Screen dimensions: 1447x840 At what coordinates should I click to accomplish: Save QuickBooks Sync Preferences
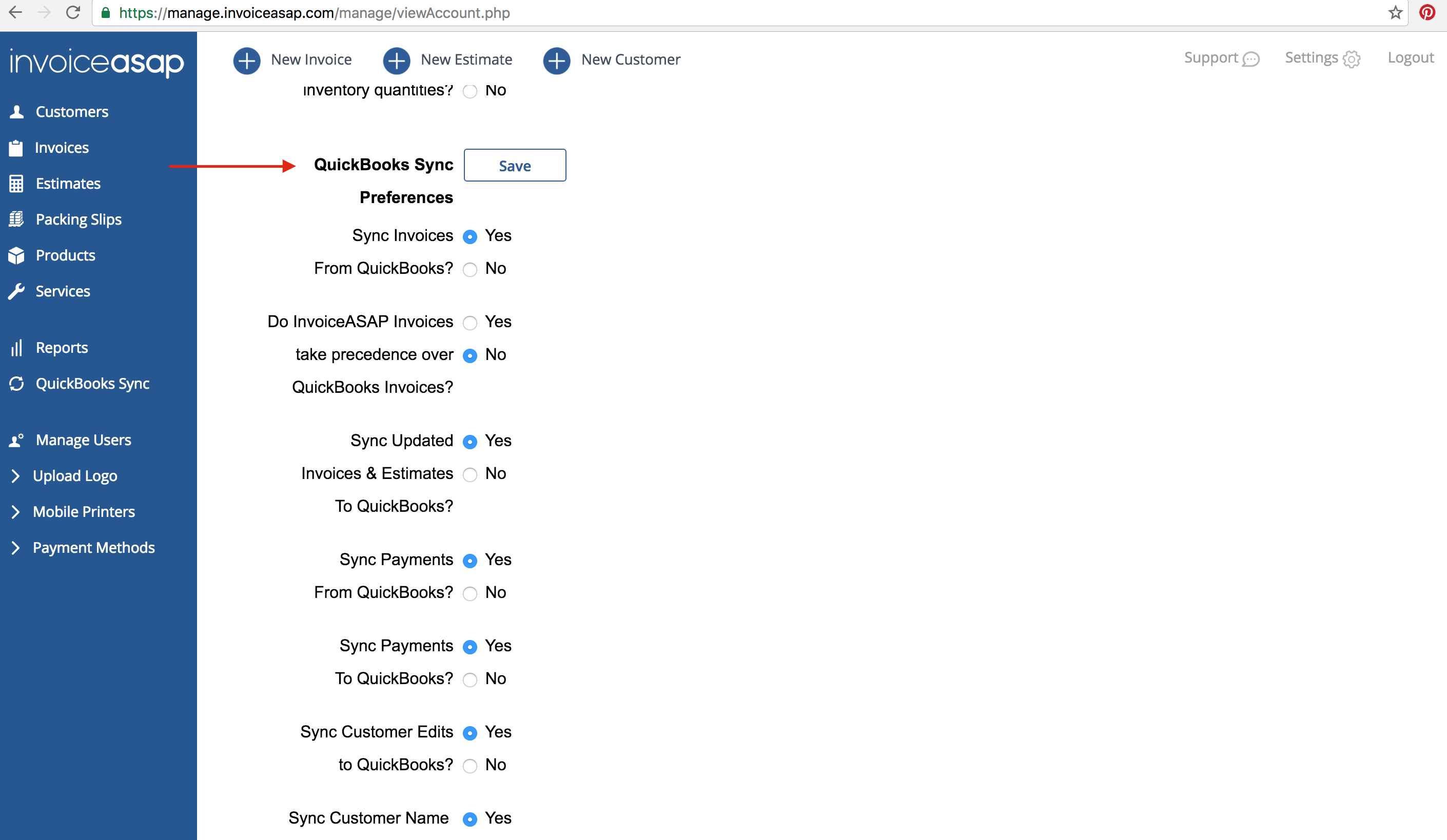[515, 166]
